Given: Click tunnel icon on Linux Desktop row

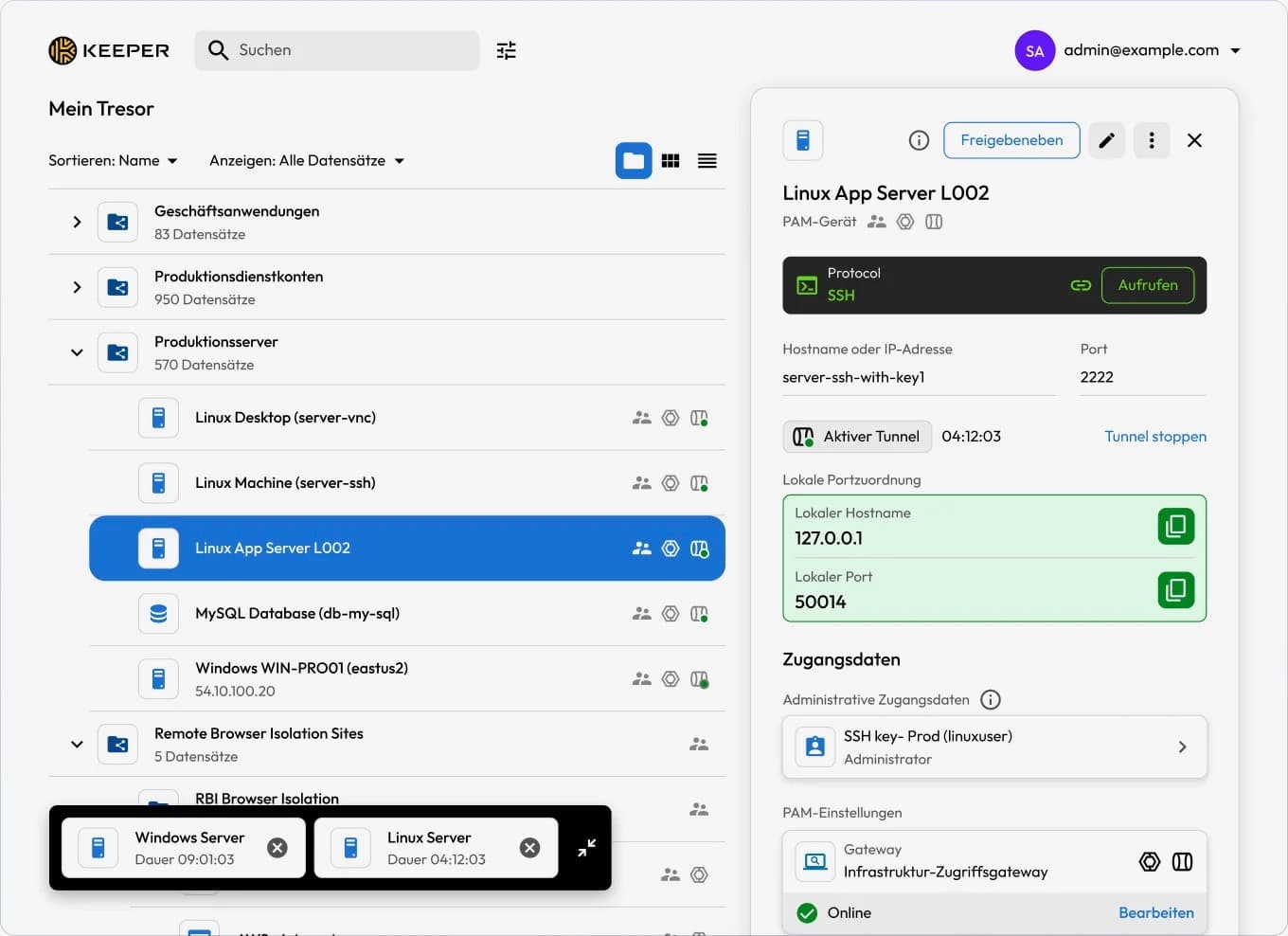Looking at the screenshot, I should 700,418.
